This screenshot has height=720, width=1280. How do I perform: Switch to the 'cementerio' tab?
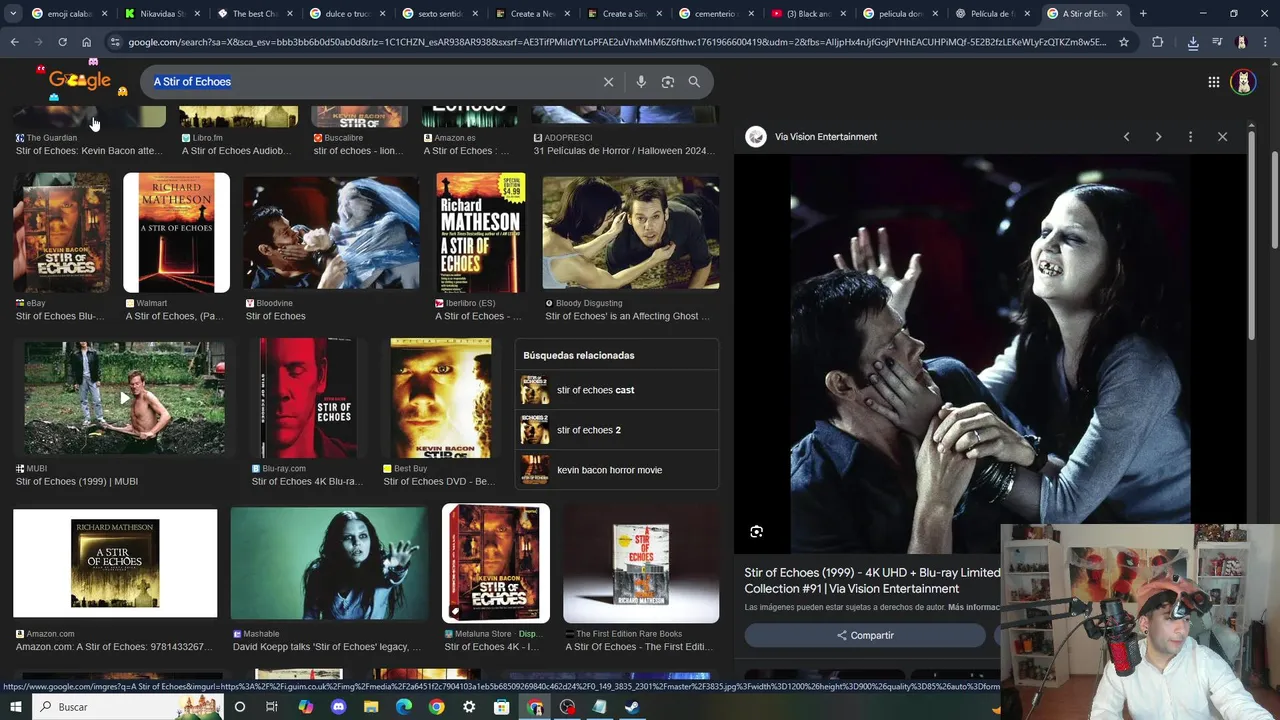click(716, 14)
